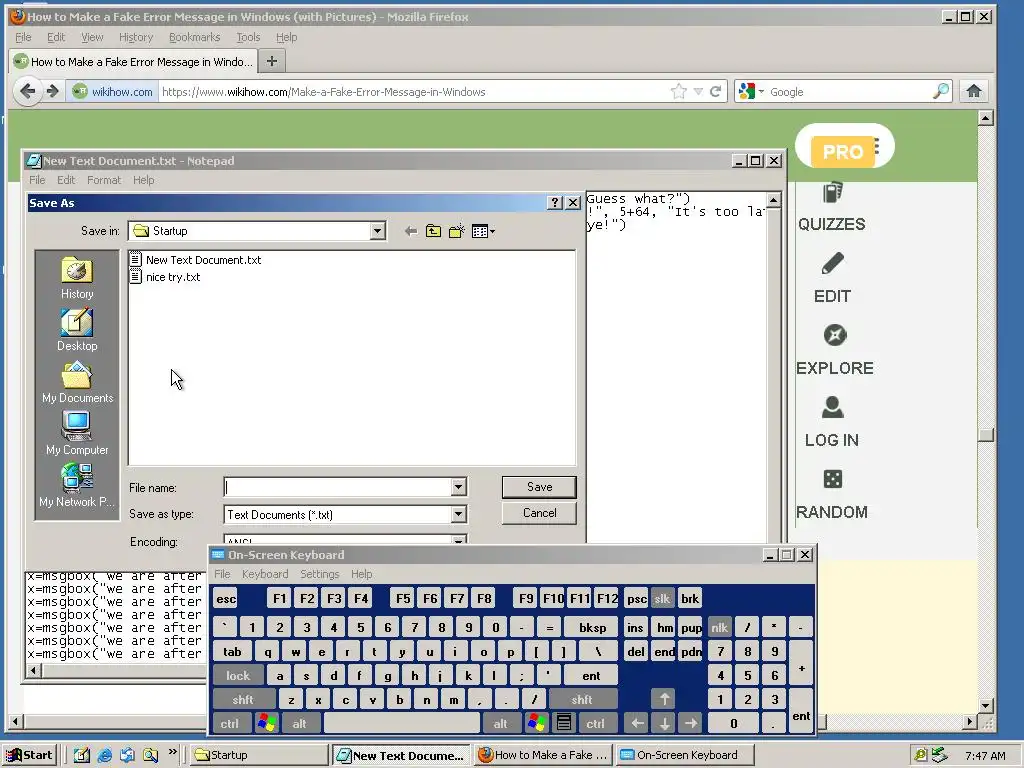Open My Computer in the places bar
This screenshot has width=1024, height=768.
[77, 434]
